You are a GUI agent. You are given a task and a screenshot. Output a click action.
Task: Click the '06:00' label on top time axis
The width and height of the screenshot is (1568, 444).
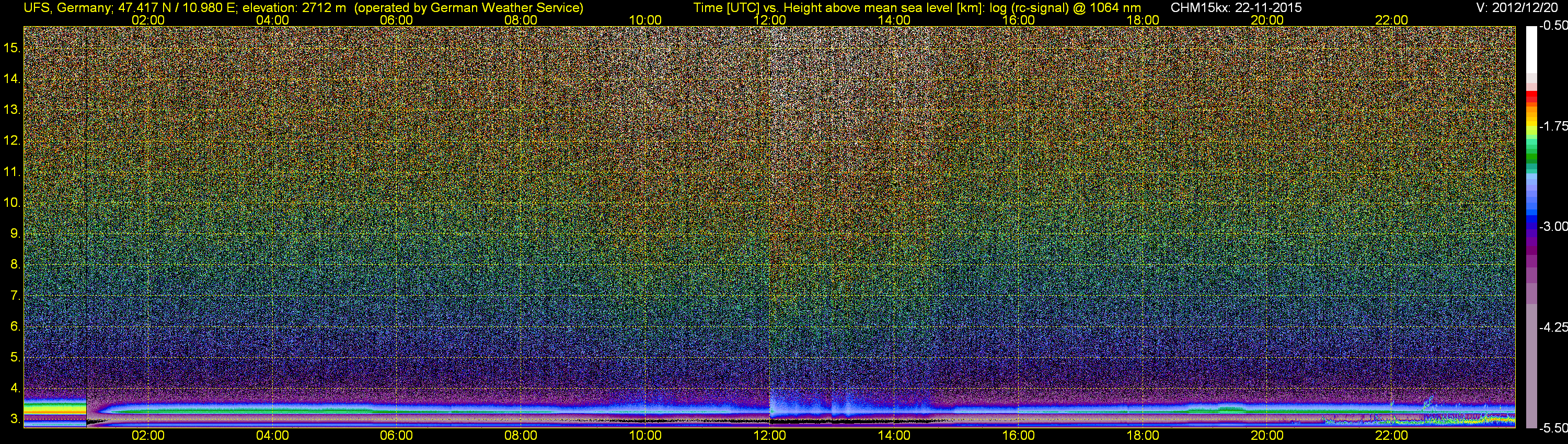click(396, 20)
